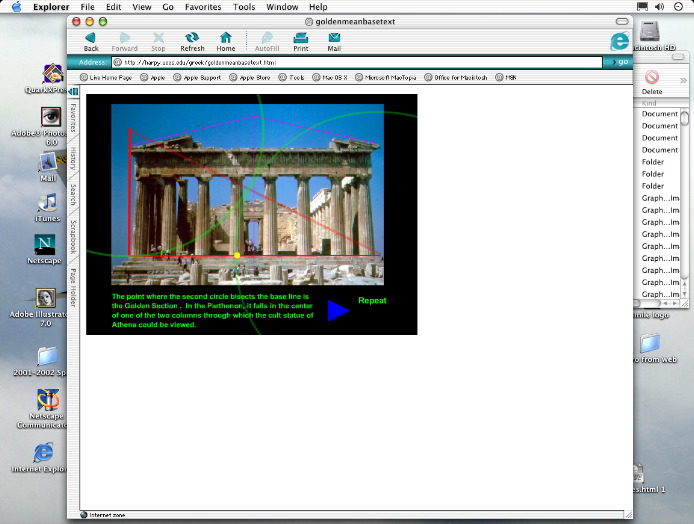Open the Apple favorites link
The width and height of the screenshot is (694, 524).
(153, 77)
